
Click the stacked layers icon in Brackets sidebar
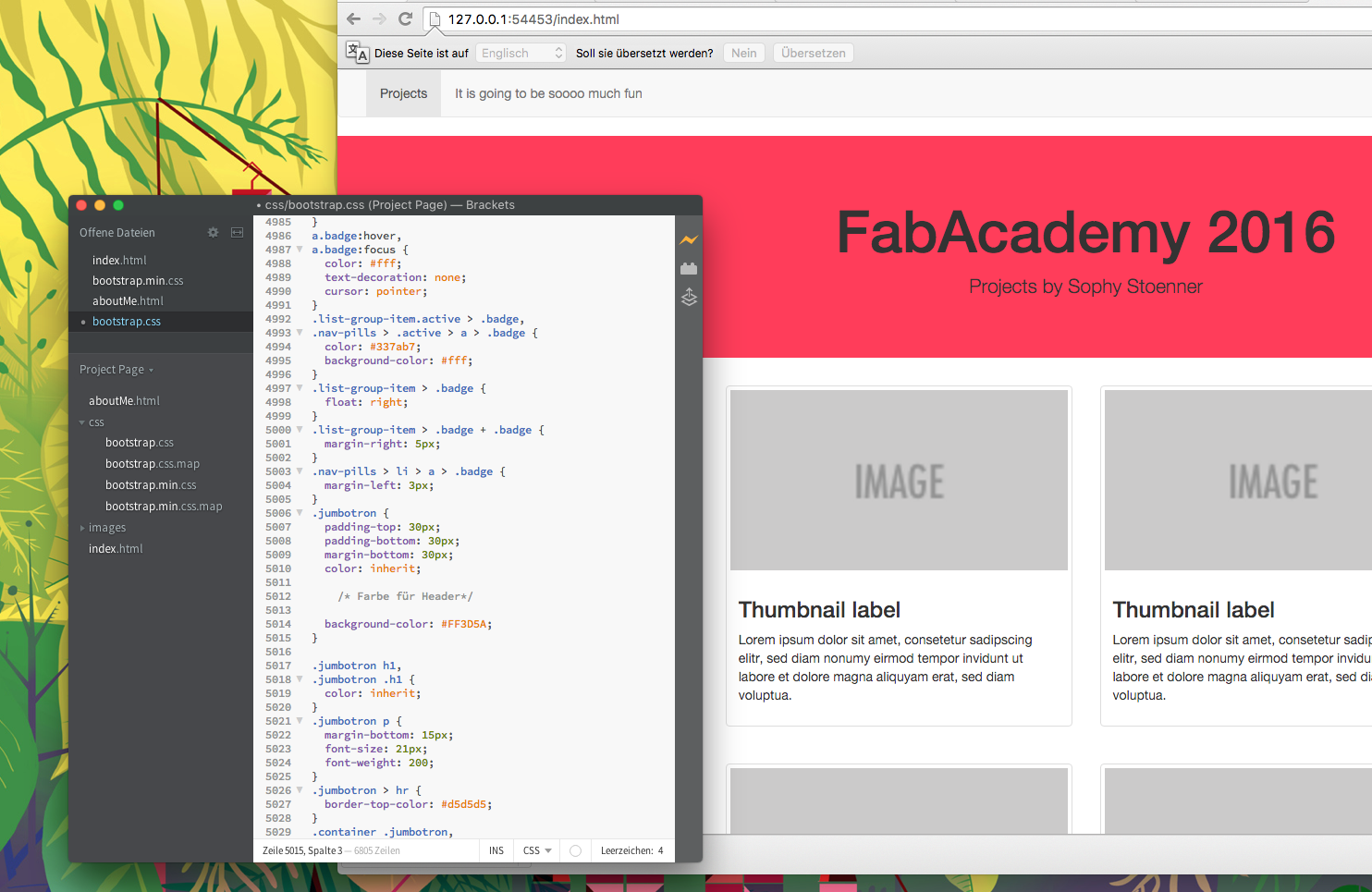pyautogui.click(x=689, y=298)
